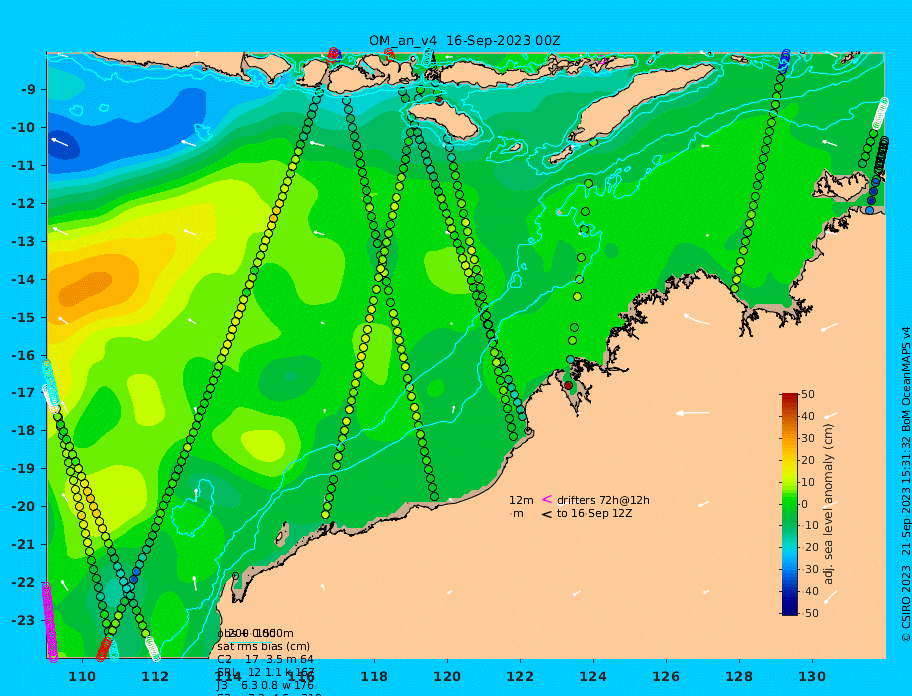Click the color bar label 30
Image resolution: width=912 pixels, height=696 pixels.
tap(808, 438)
